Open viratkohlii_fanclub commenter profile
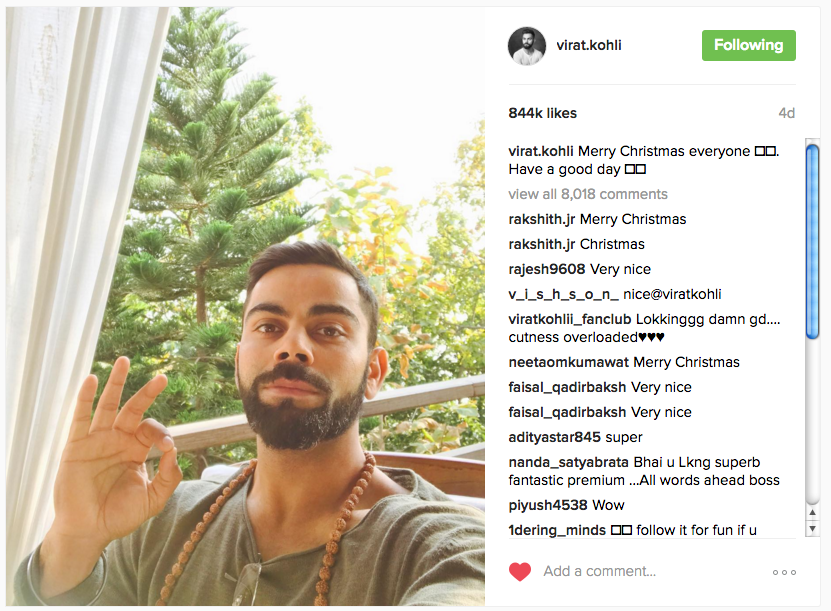 pyautogui.click(x=569, y=319)
